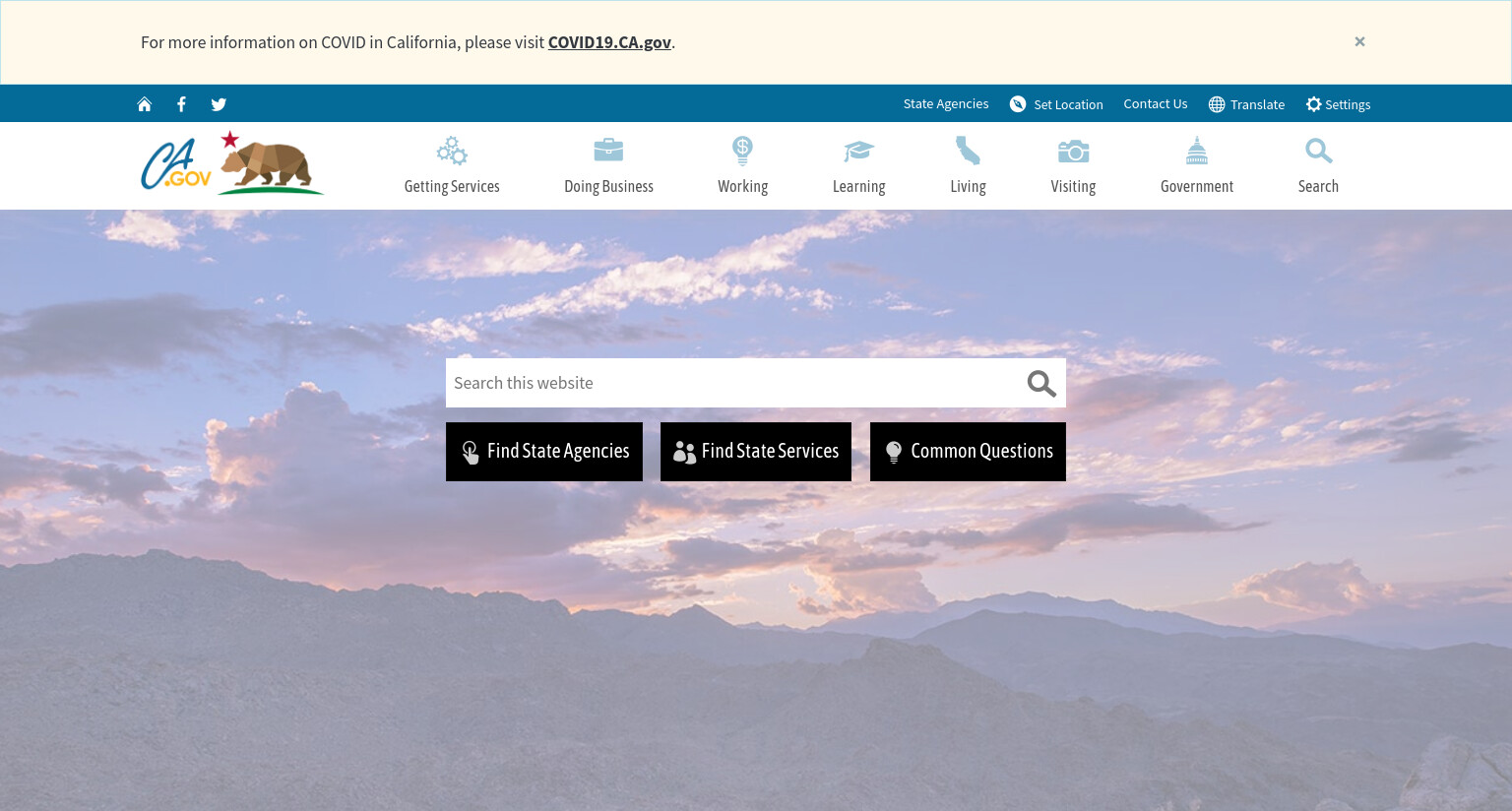The image size is (1512, 811).
Task: Open the Doing Business menu label
Action: click(x=608, y=186)
